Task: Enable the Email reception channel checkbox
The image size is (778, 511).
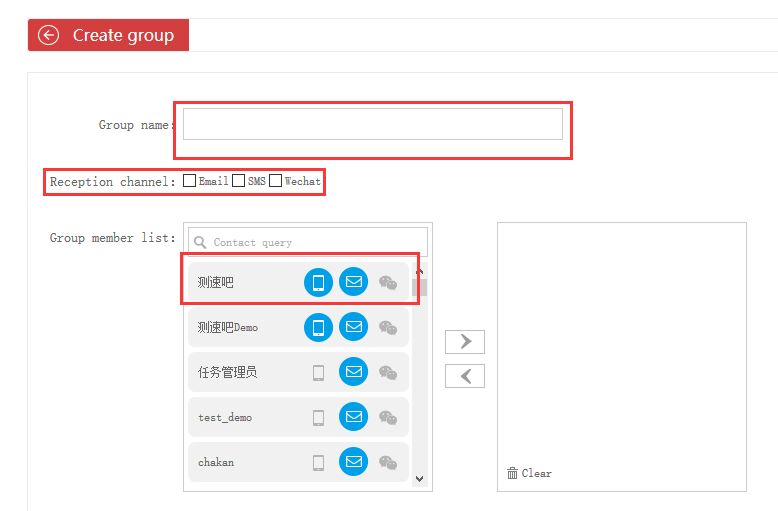Action: point(190,181)
